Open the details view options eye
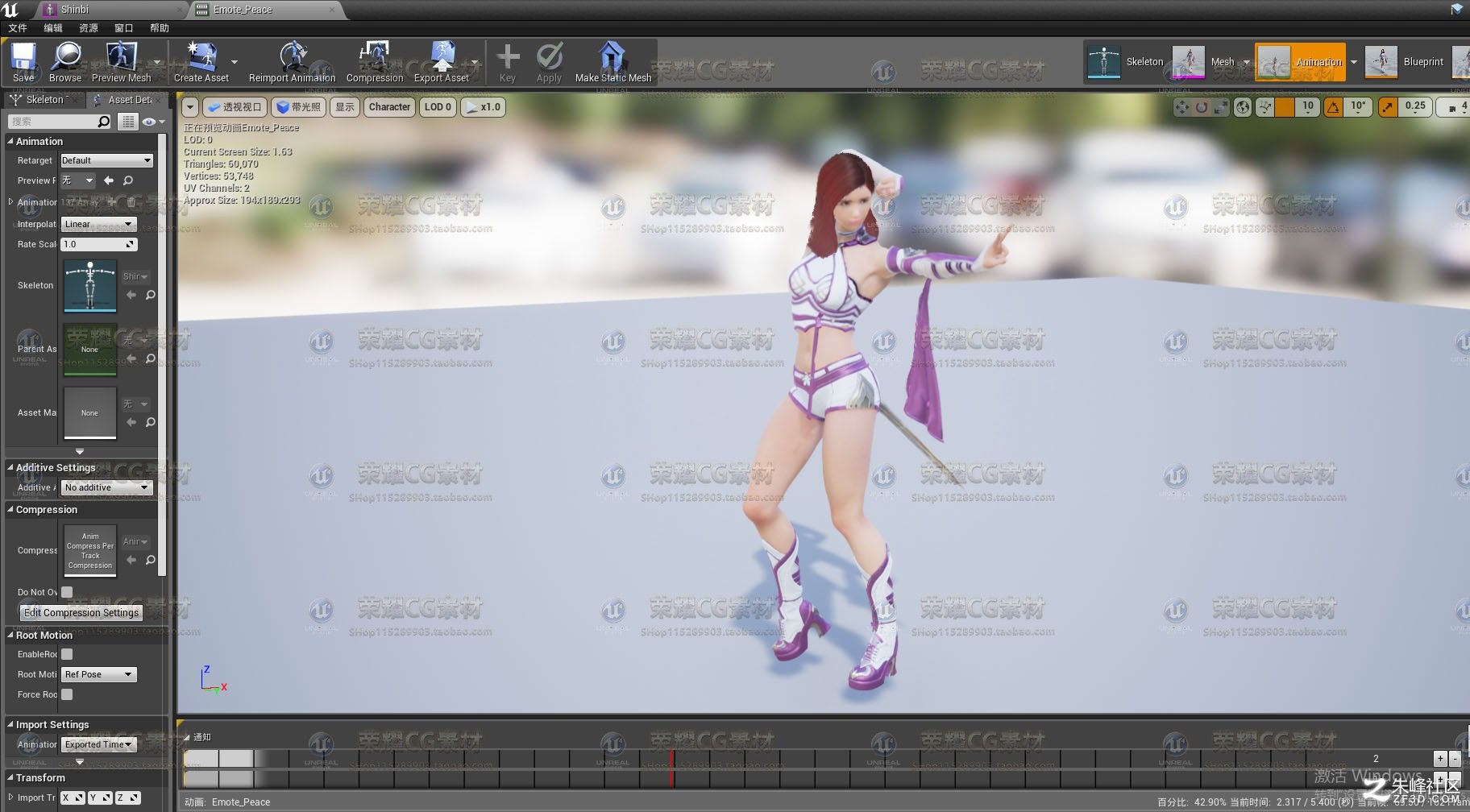Viewport: 1470px width, 812px height. coord(152,122)
